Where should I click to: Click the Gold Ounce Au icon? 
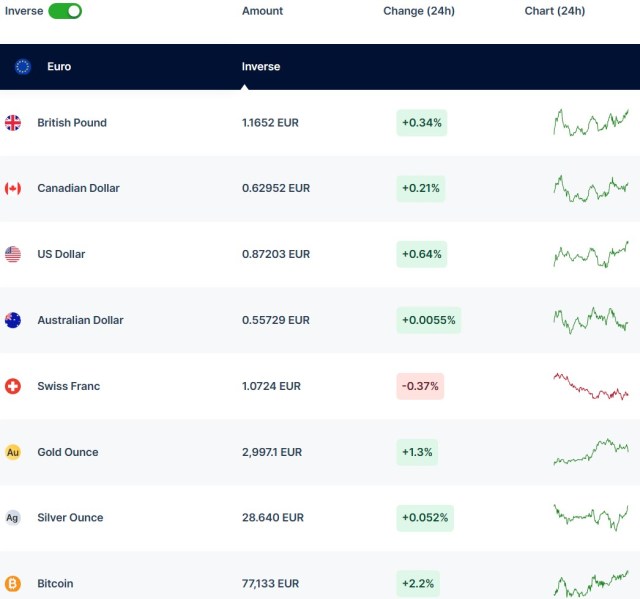pos(13,452)
